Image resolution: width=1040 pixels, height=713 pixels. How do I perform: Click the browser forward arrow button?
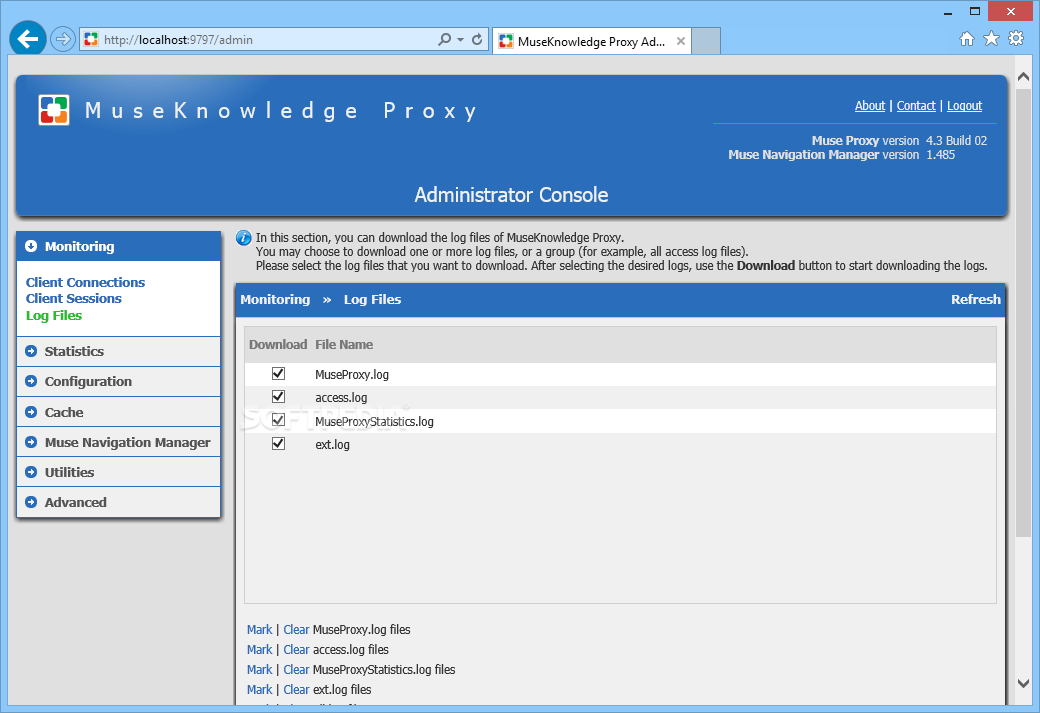tap(62, 39)
